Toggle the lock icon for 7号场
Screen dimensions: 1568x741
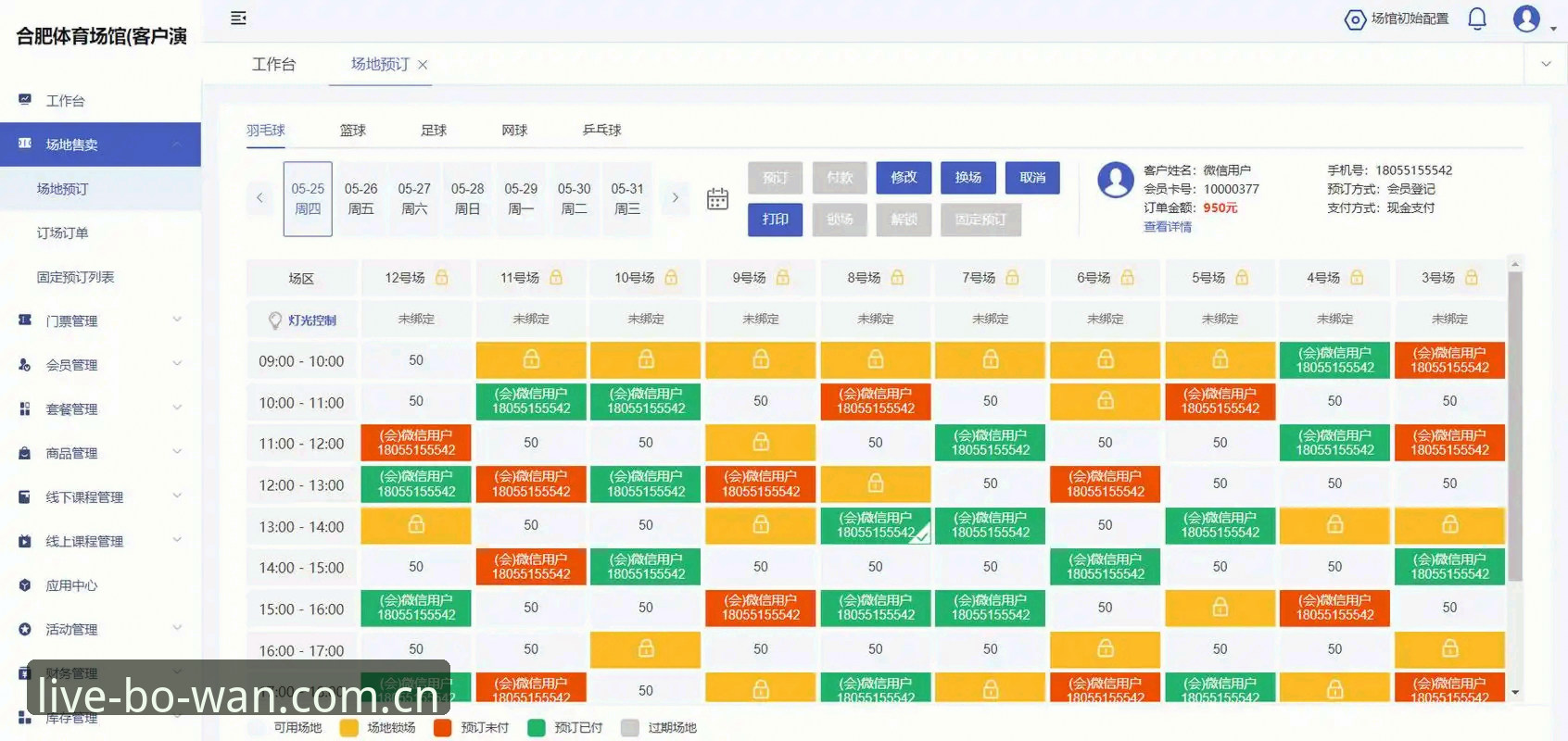1012,278
